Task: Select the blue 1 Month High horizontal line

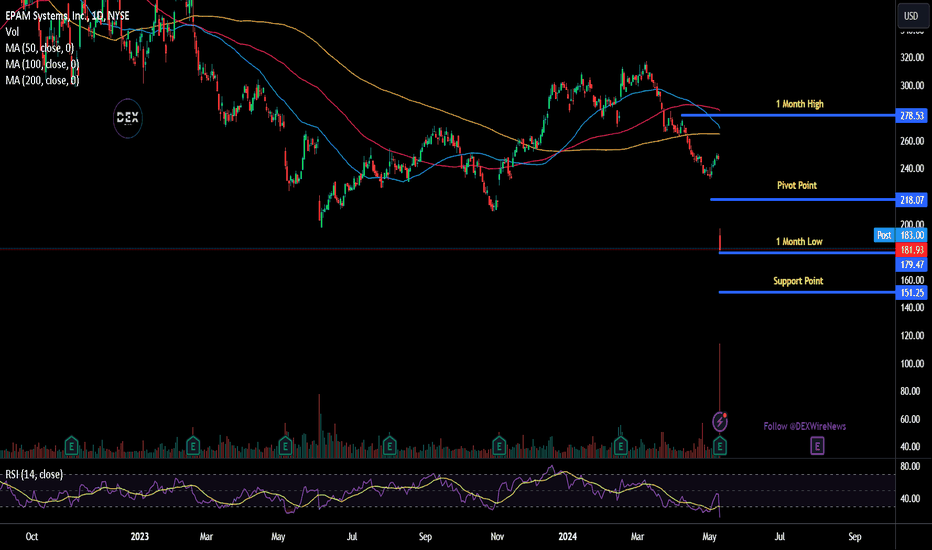Action: [788, 115]
